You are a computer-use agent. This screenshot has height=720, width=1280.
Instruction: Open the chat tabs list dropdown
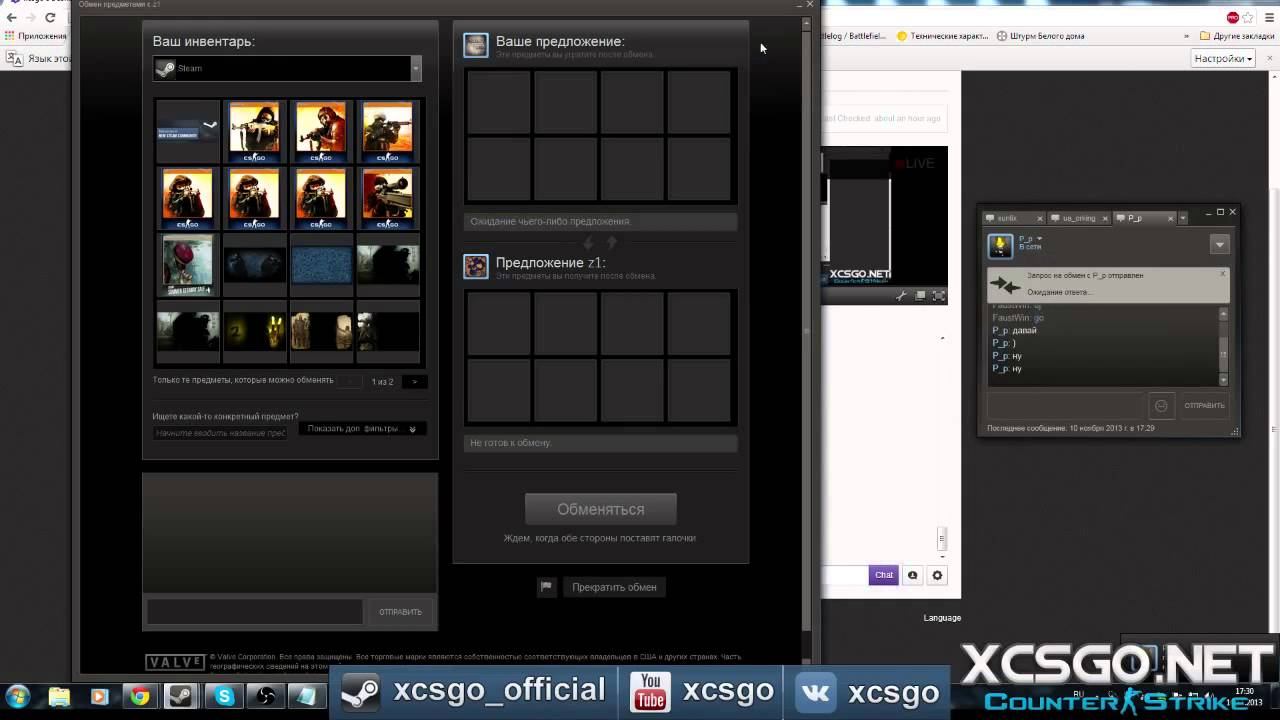(1183, 218)
